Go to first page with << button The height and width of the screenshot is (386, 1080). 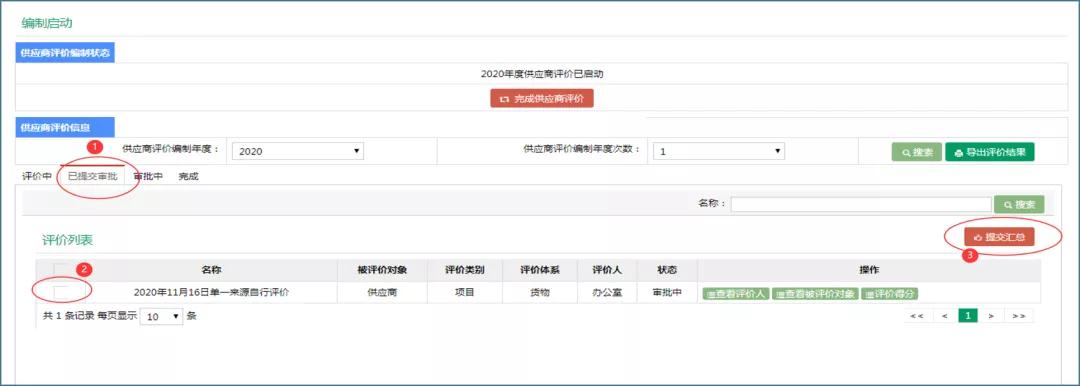(916, 316)
